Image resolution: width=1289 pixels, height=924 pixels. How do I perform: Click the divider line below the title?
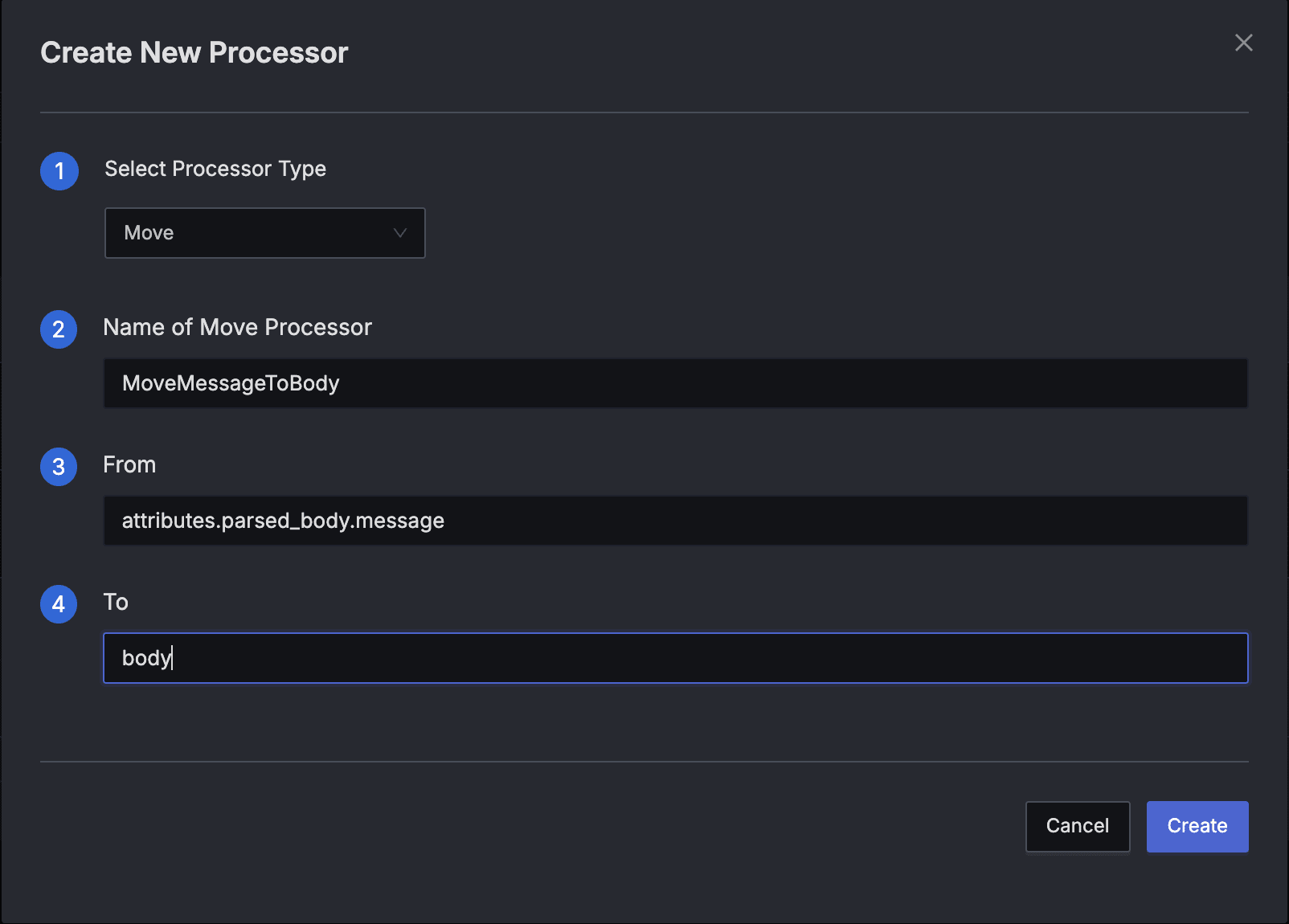click(644, 112)
